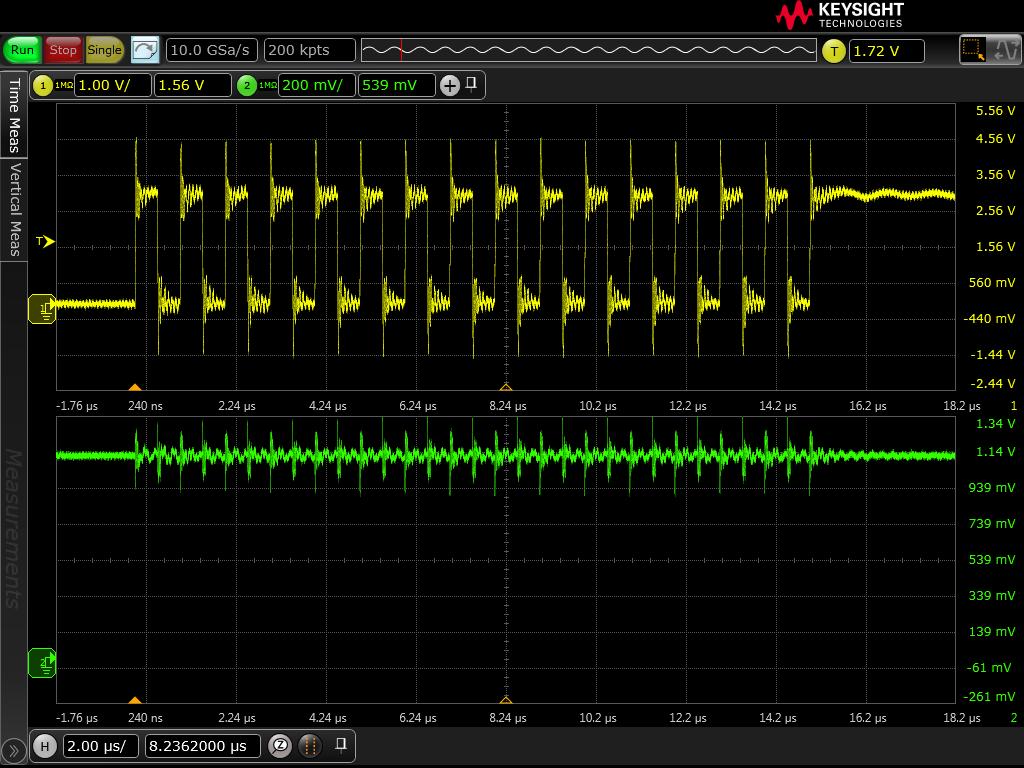Screen dimensions: 1024x768
Task: Toggle horizontal zoom with the Z icon
Action: pos(280,746)
